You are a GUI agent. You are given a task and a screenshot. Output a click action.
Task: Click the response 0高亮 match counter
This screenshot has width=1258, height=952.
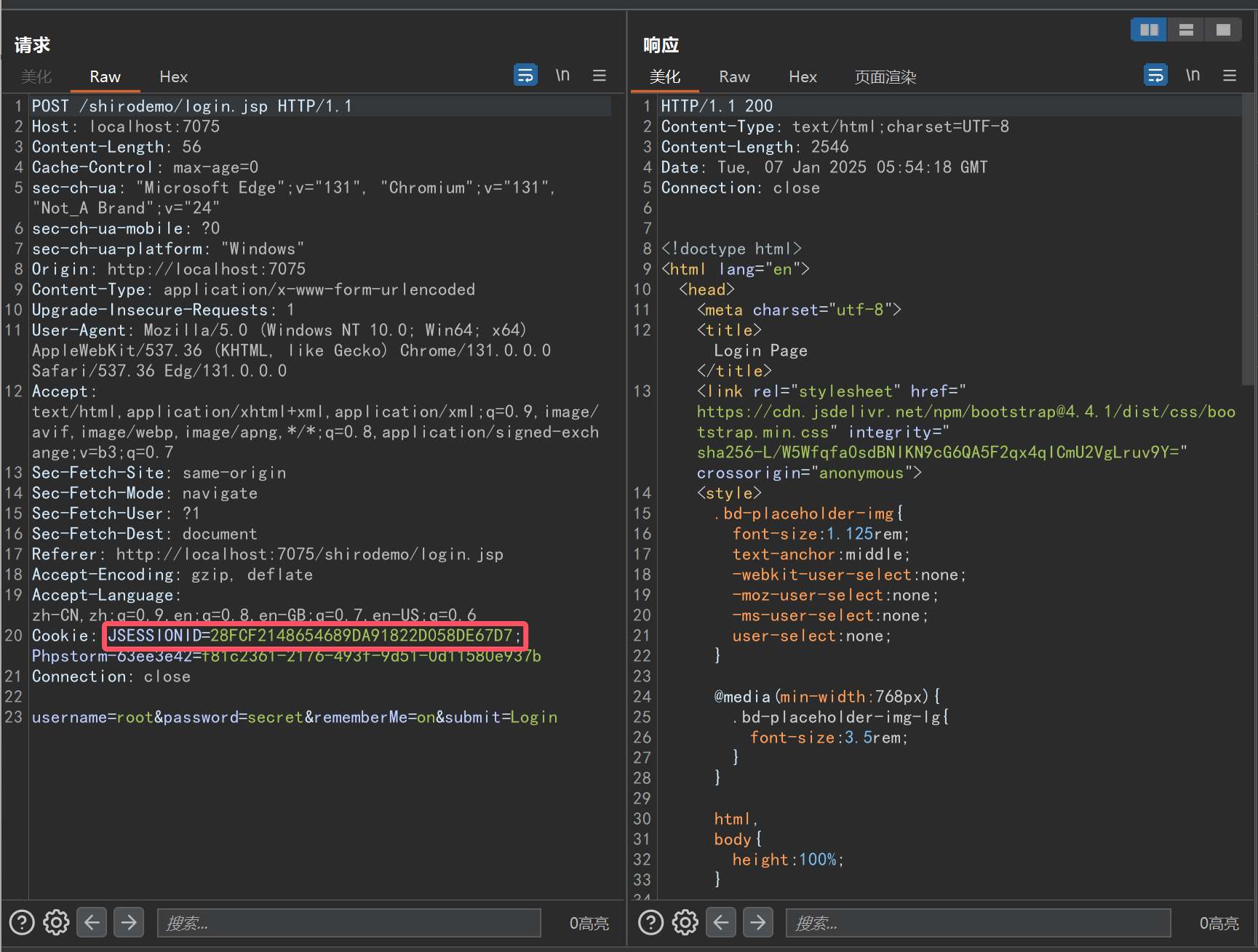click(1219, 923)
